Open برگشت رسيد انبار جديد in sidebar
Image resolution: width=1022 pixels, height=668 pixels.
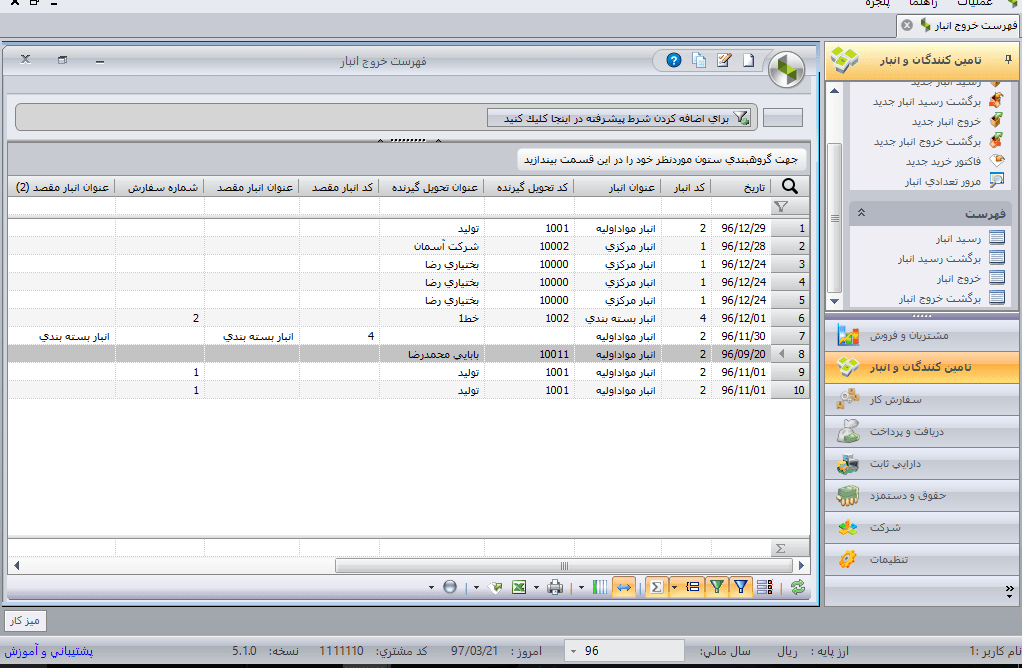pyautogui.click(x=927, y=102)
